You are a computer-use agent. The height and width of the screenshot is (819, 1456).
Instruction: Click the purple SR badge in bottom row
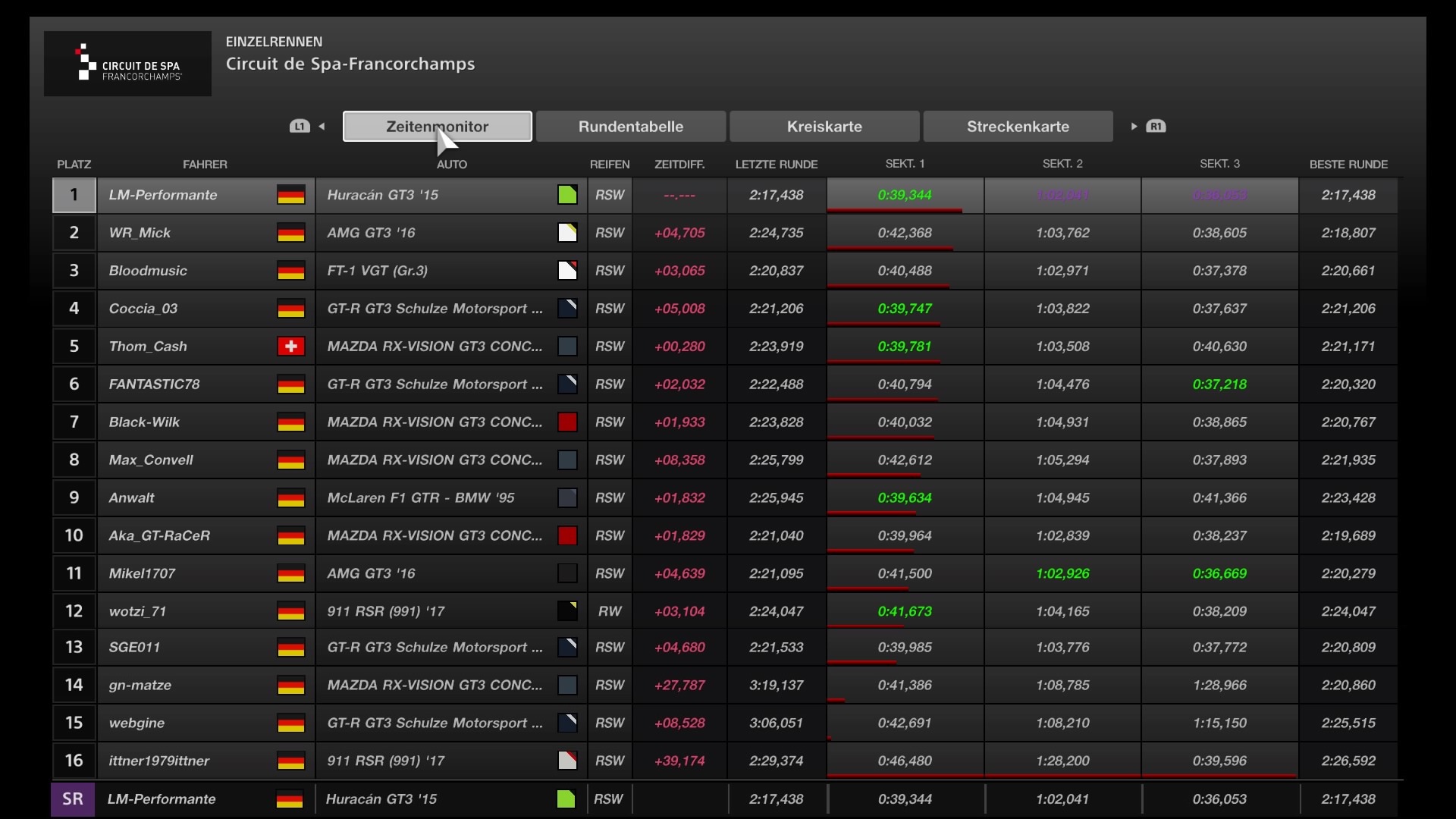tap(73, 799)
